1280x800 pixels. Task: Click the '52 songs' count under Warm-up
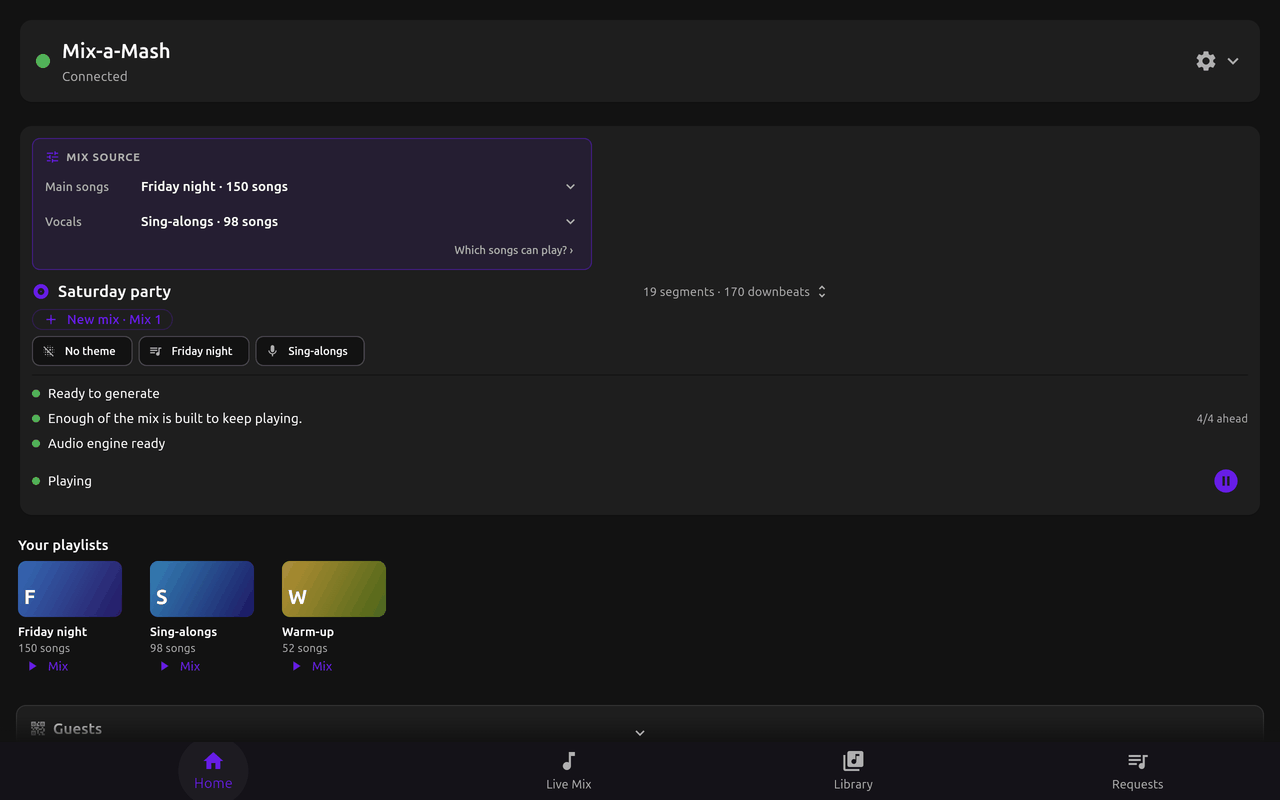coord(305,648)
